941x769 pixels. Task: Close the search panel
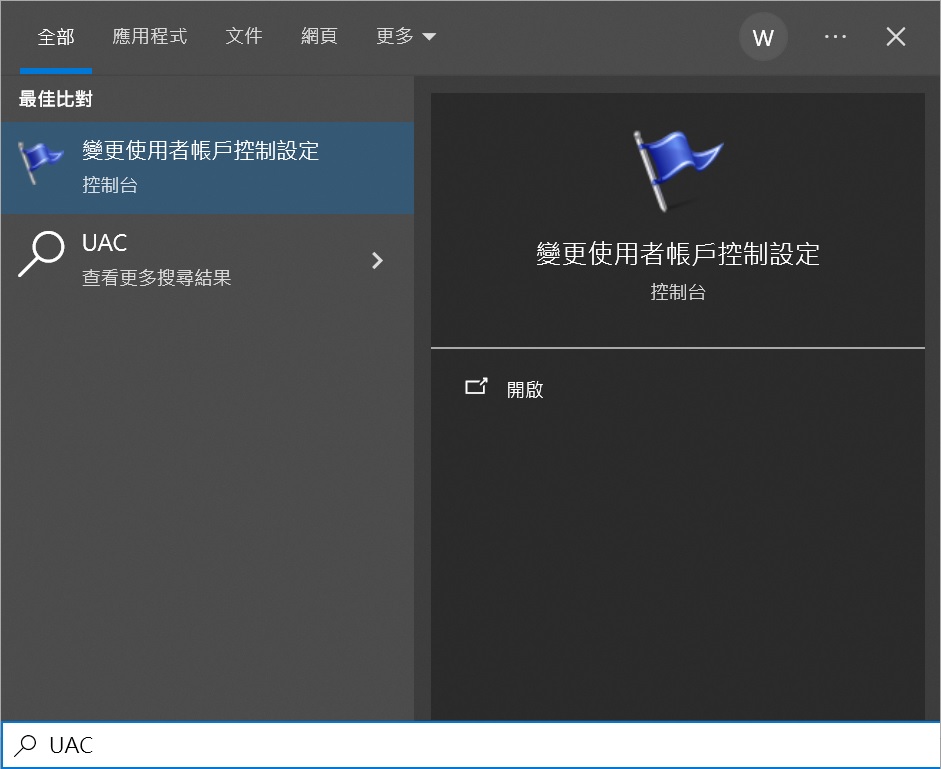tap(895, 37)
